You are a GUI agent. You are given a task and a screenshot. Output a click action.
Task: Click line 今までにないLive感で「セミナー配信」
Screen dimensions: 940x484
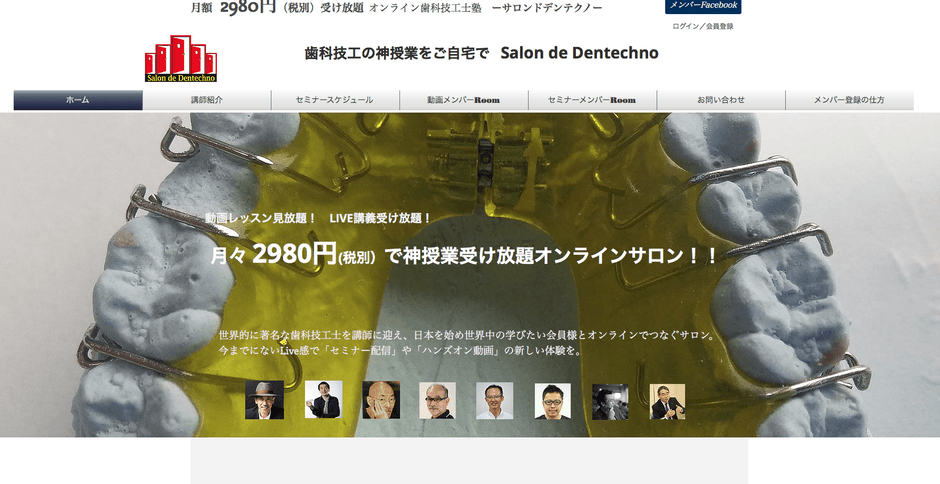400,350
